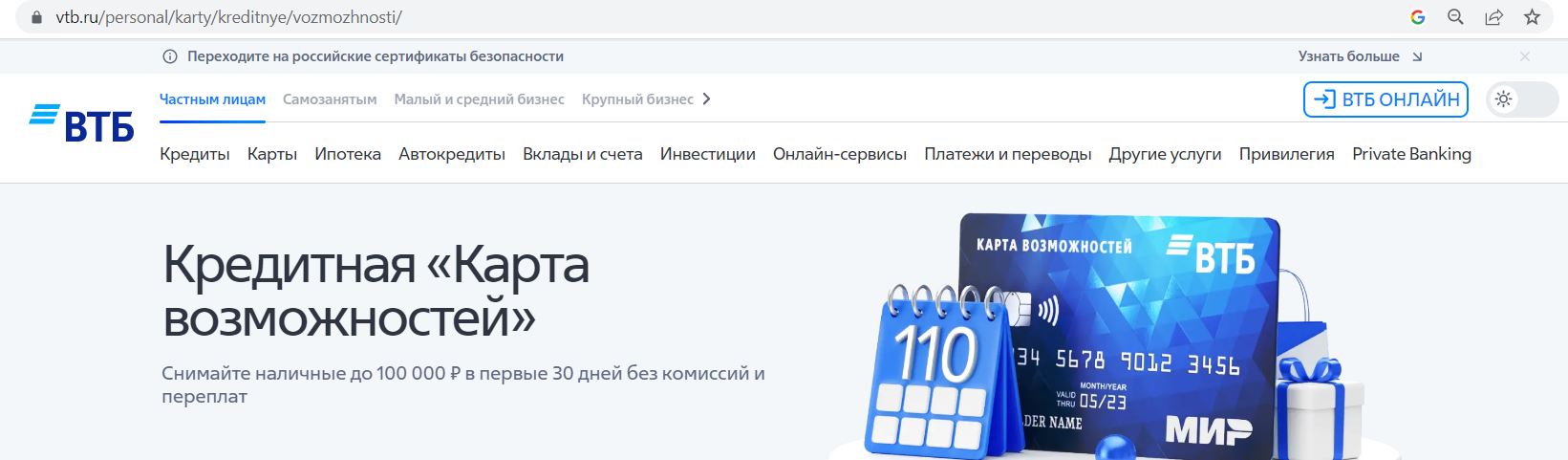The width and height of the screenshot is (1568, 460).
Task: Select the 'Частным лицам' tab
Action: tap(212, 99)
